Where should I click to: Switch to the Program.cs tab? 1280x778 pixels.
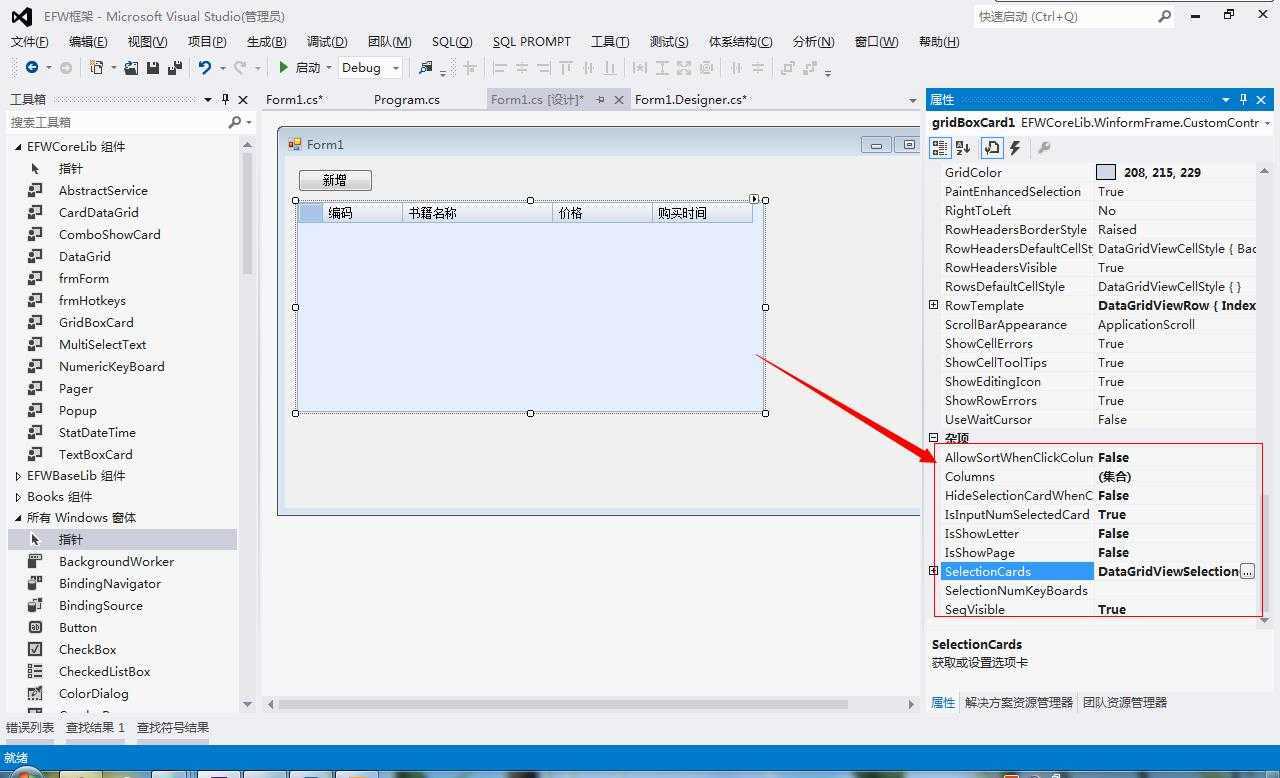pyautogui.click(x=406, y=99)
